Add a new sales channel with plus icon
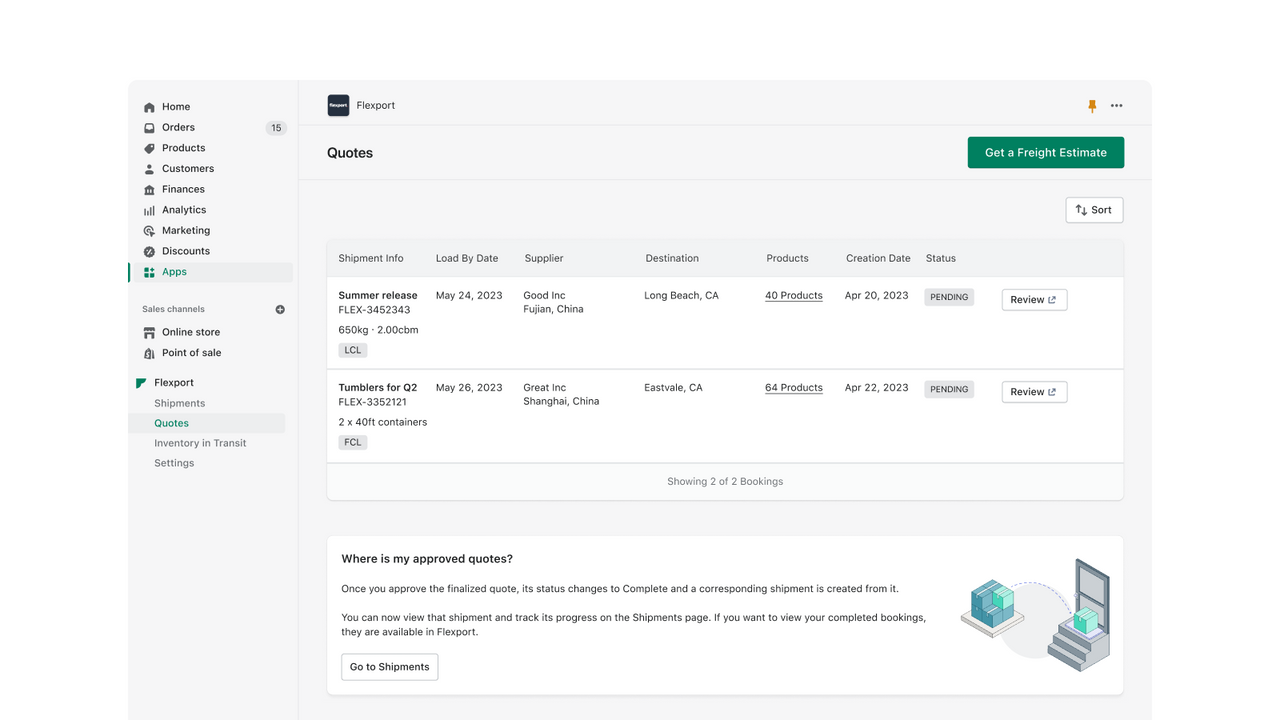 coord(280,309)
